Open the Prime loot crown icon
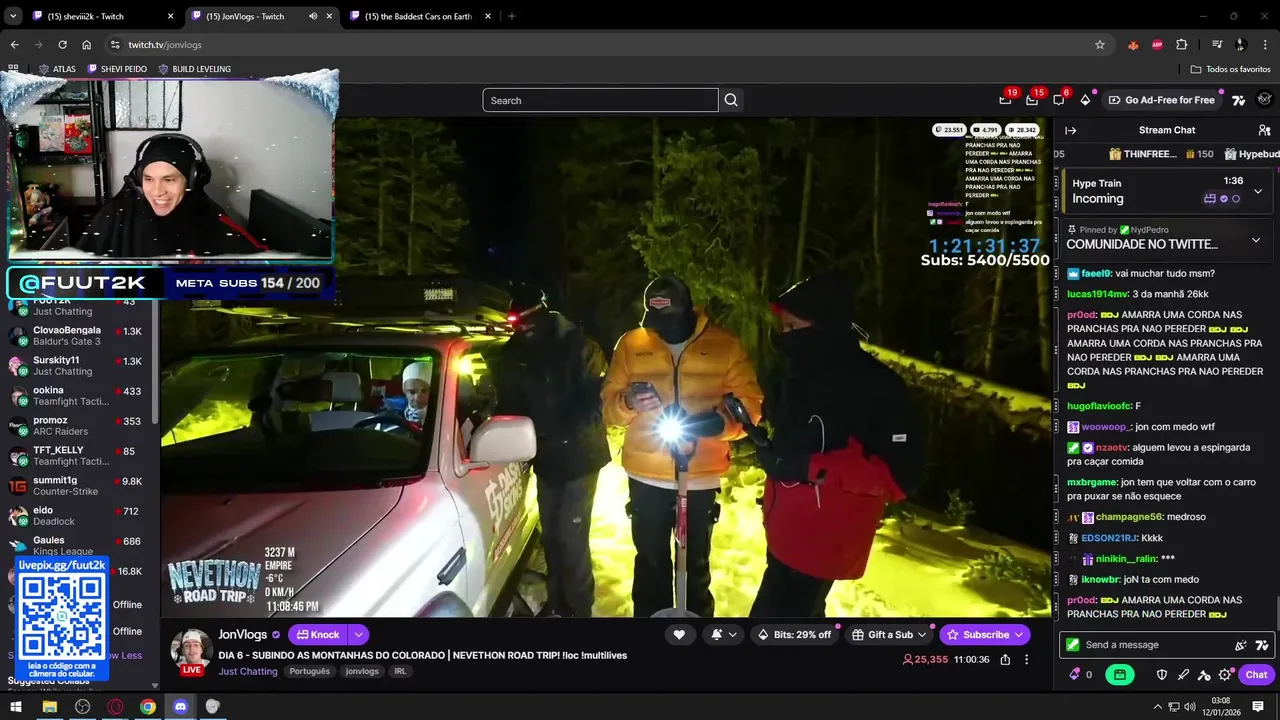 click(1005, 100)
